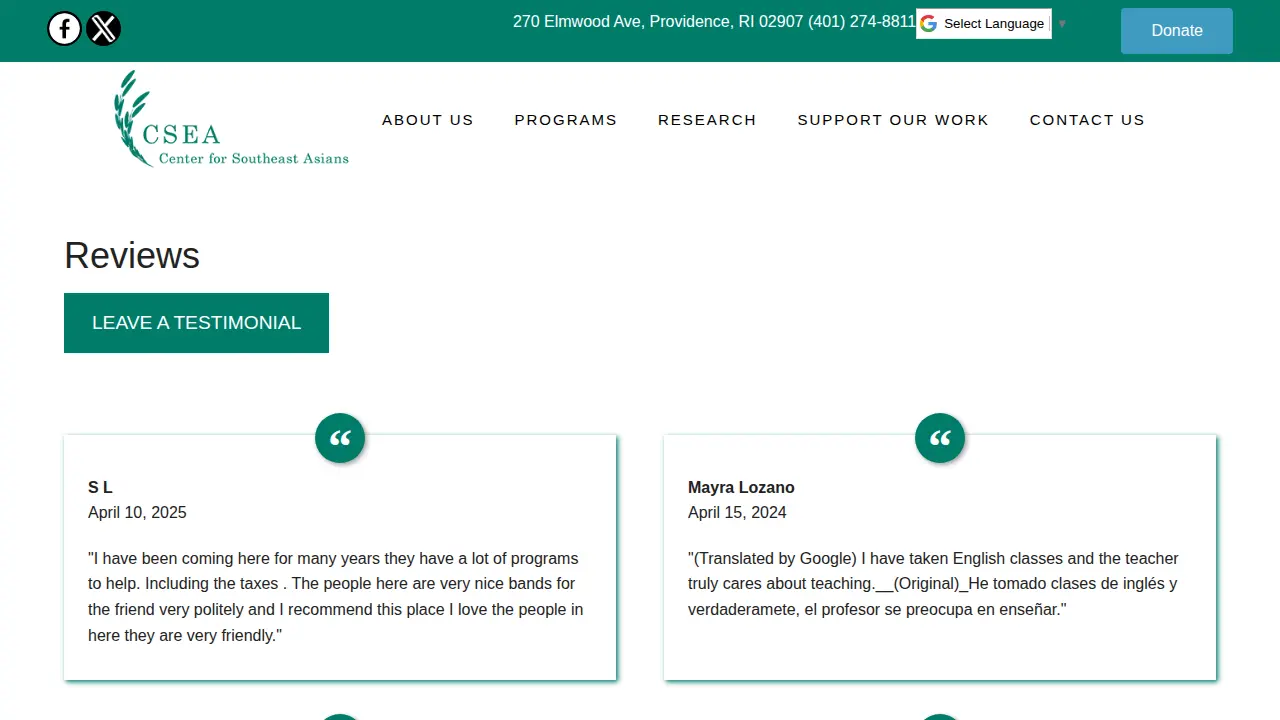Open the Research menu
Screen dimensions: 1280x720
pos(707,120)
